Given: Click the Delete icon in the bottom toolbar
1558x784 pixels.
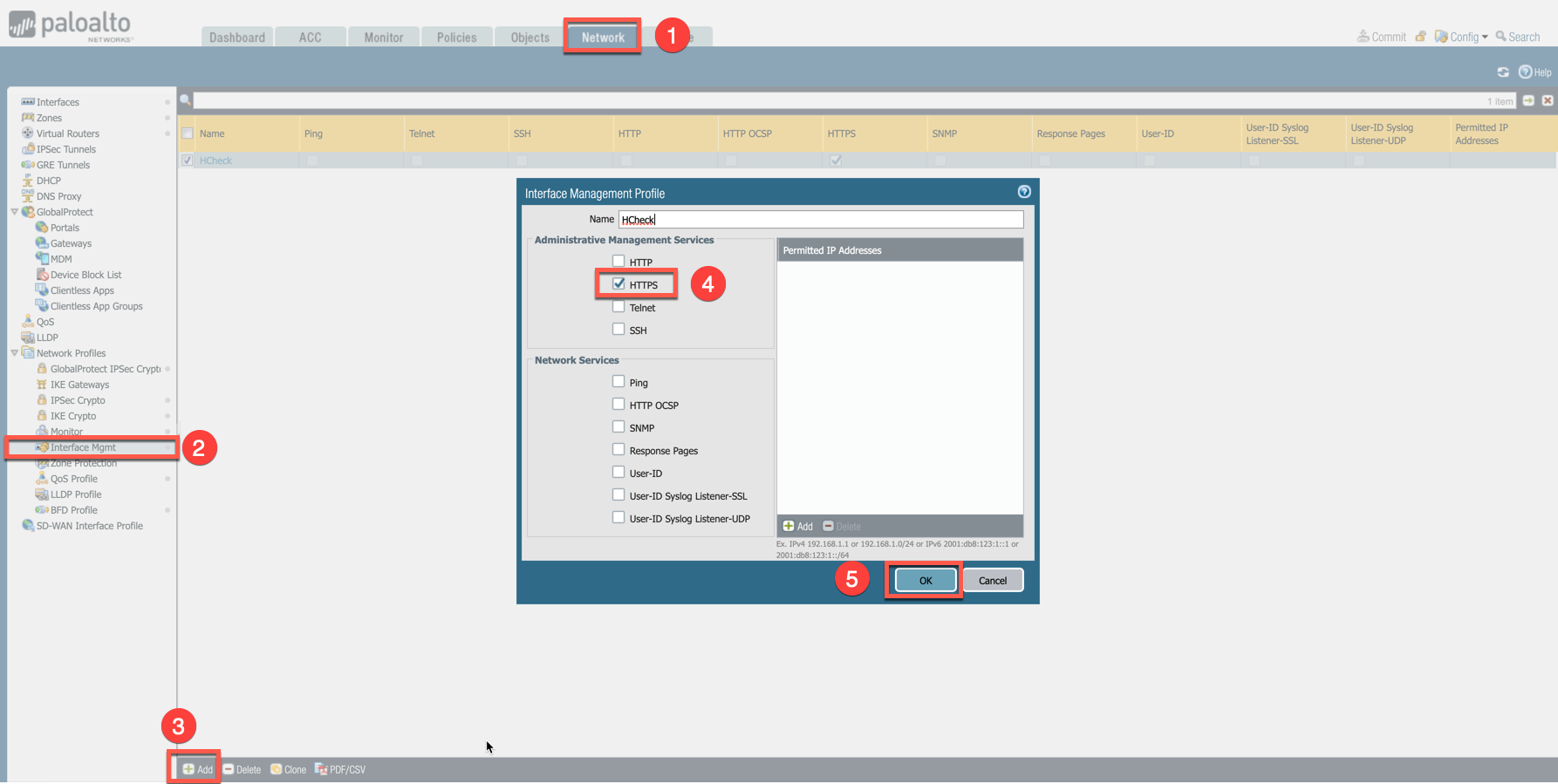Looking at the screenshot, I should (229, 769).
